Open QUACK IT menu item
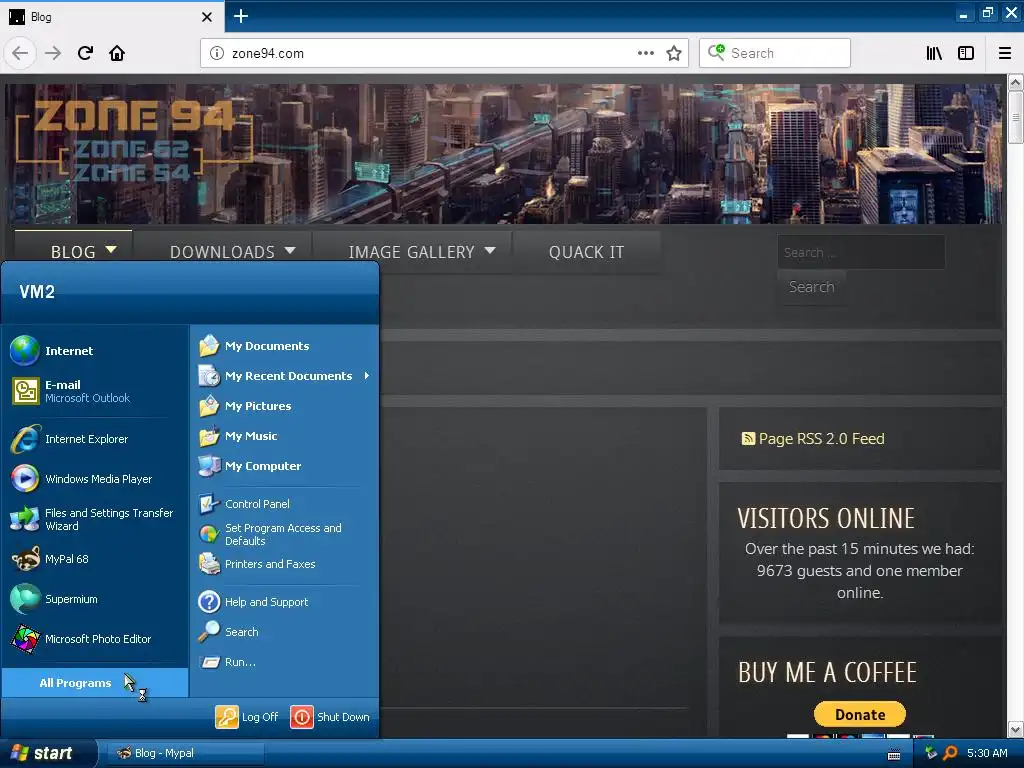The height and width of the screenshot is (768, 1024). tap(586, 252)
